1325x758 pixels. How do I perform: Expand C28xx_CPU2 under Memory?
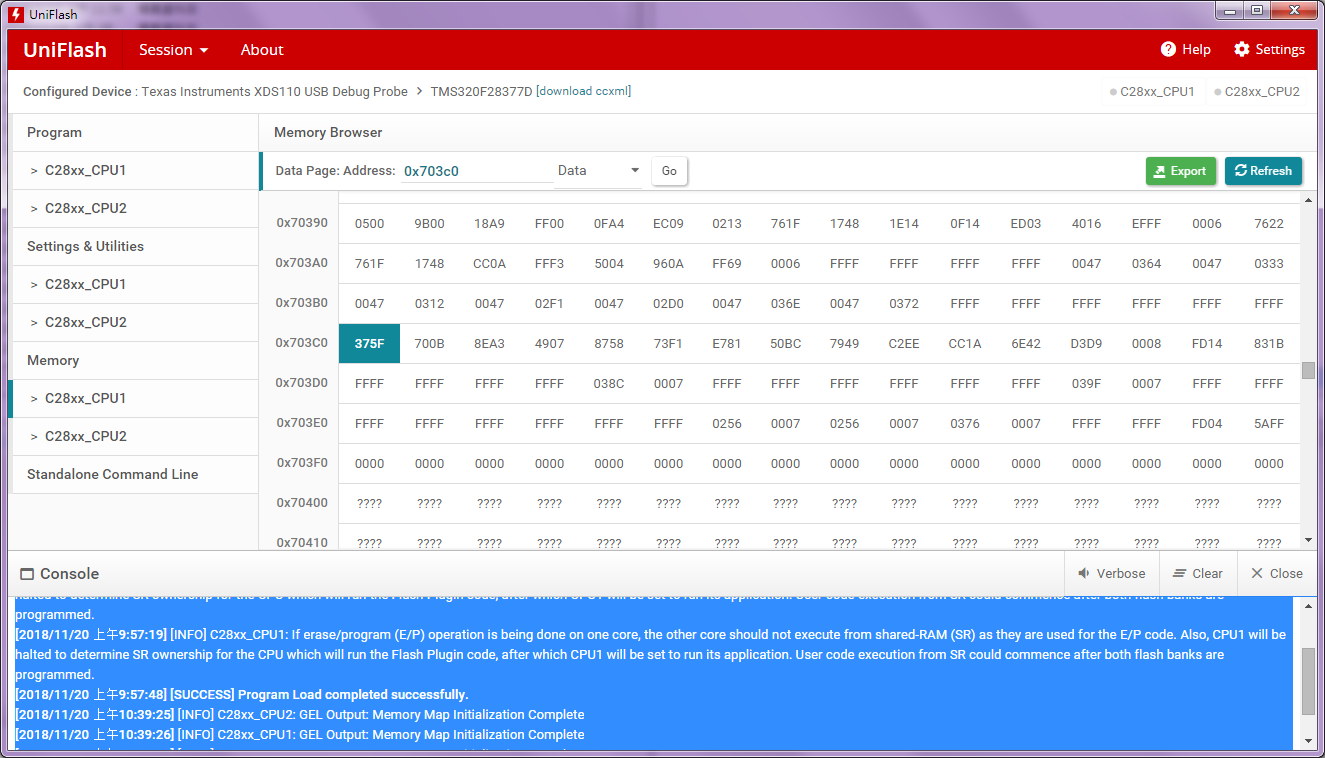(134, 437)
